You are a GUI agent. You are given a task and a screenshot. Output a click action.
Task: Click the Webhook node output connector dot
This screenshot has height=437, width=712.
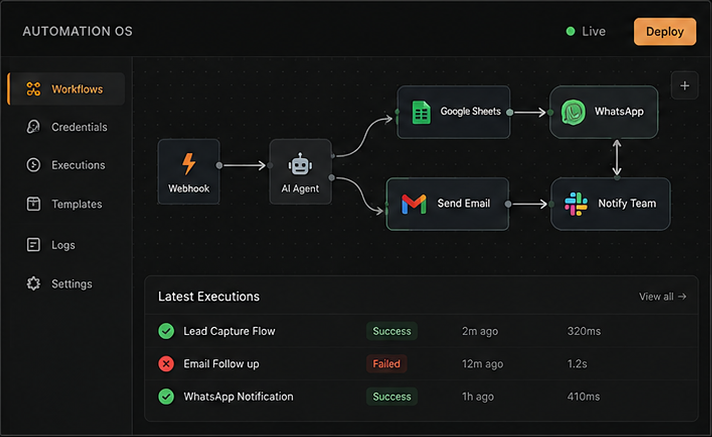(x=219, y=165)
